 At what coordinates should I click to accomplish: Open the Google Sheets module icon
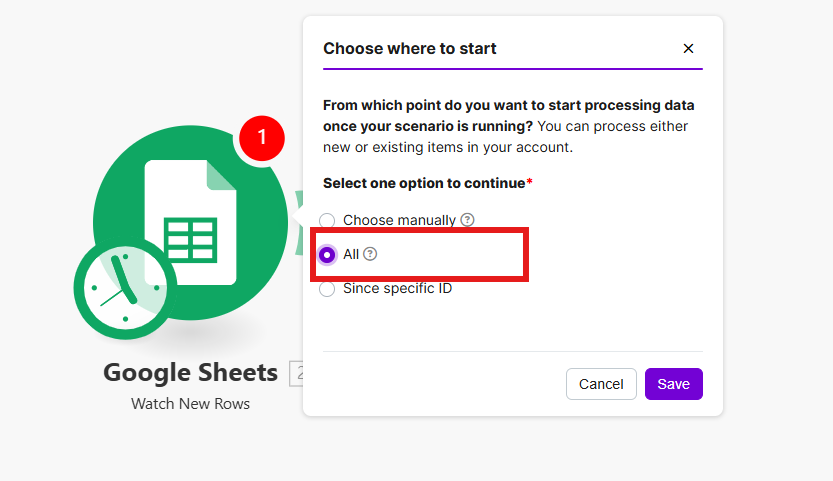pos(192,218)
